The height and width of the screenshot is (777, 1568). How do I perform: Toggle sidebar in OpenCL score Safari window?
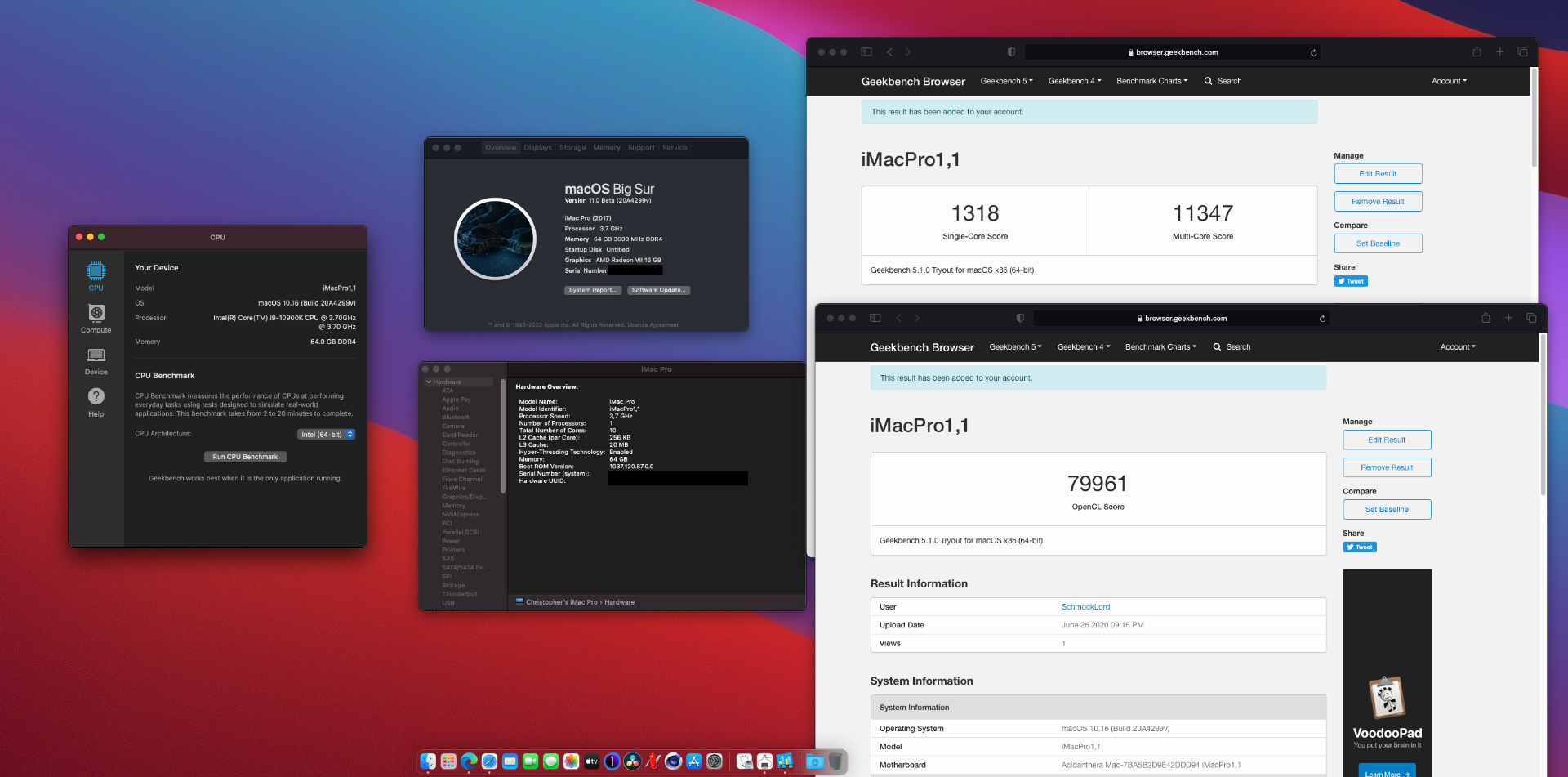point(875,318)
